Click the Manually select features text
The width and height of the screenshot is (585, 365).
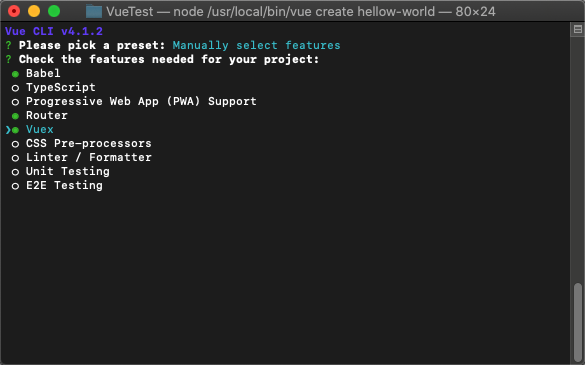point(256,46)
